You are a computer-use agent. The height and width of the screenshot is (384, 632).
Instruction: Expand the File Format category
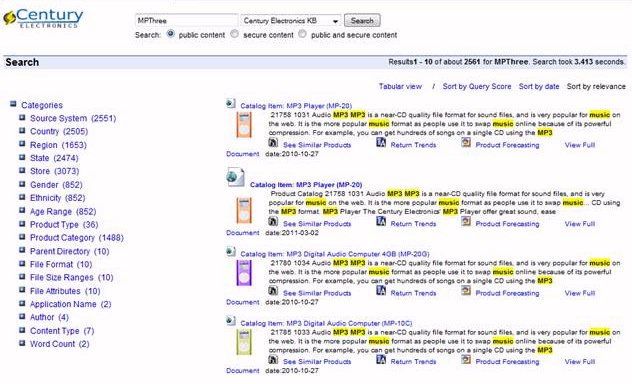click(22, 264)
